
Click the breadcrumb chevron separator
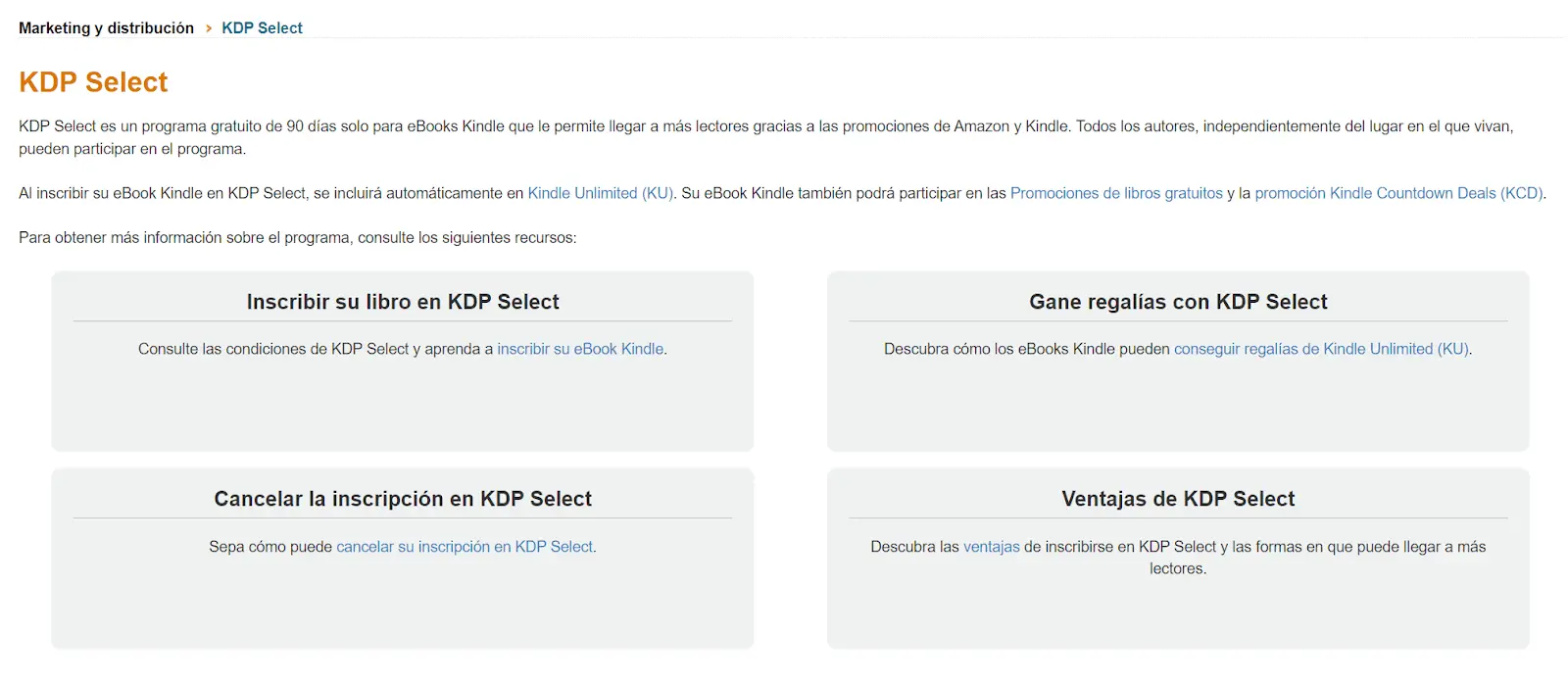209,28
